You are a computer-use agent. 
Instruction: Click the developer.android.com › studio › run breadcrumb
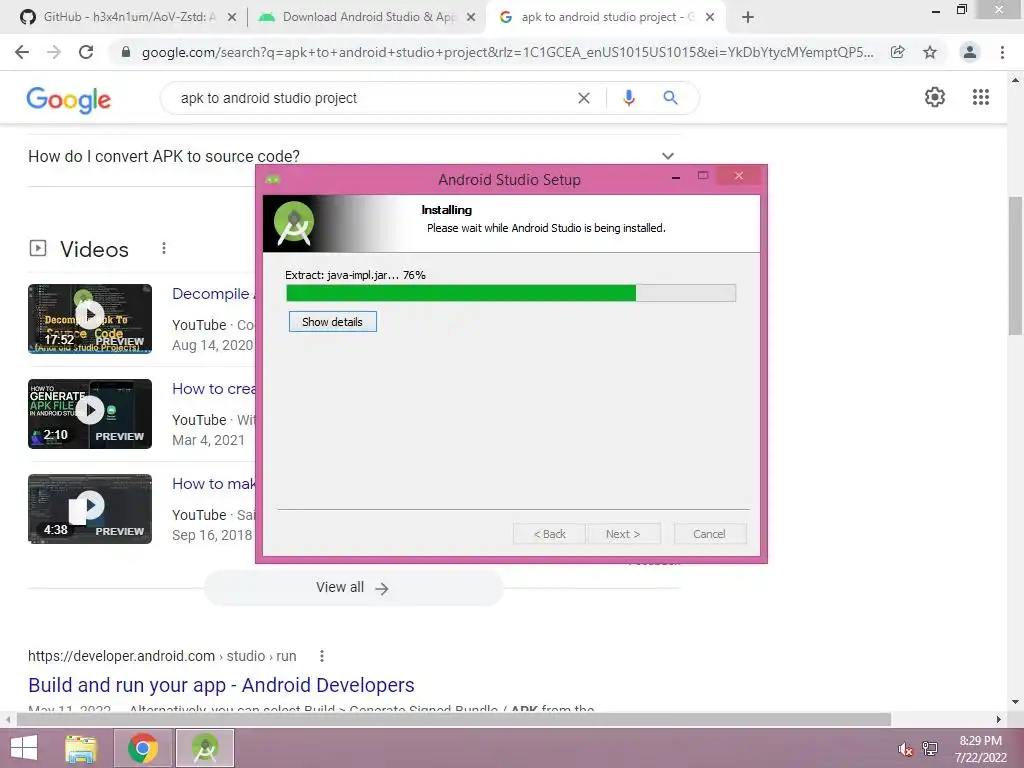coord(162,656)
